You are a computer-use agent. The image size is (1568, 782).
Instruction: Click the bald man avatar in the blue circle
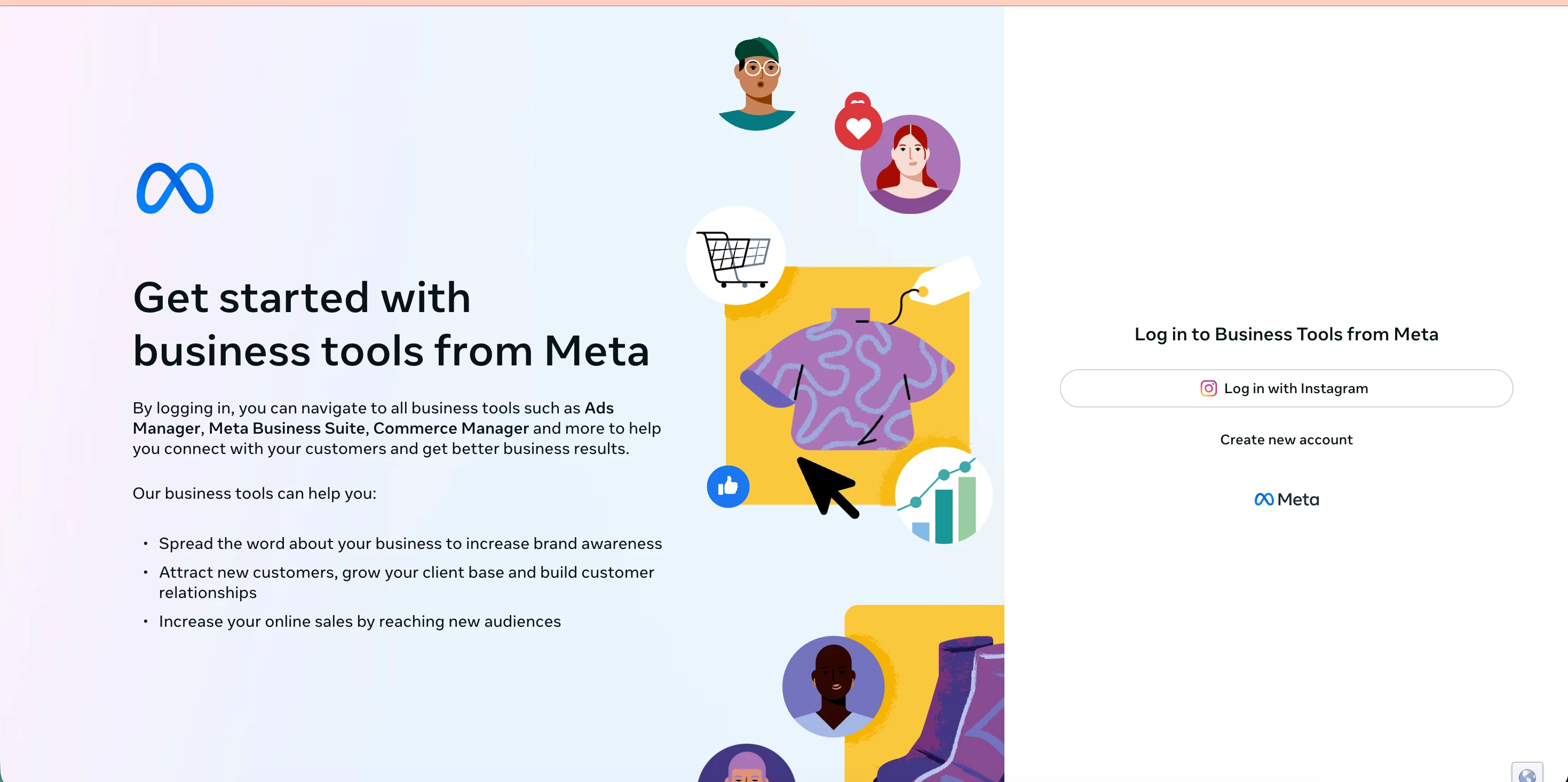833,687
